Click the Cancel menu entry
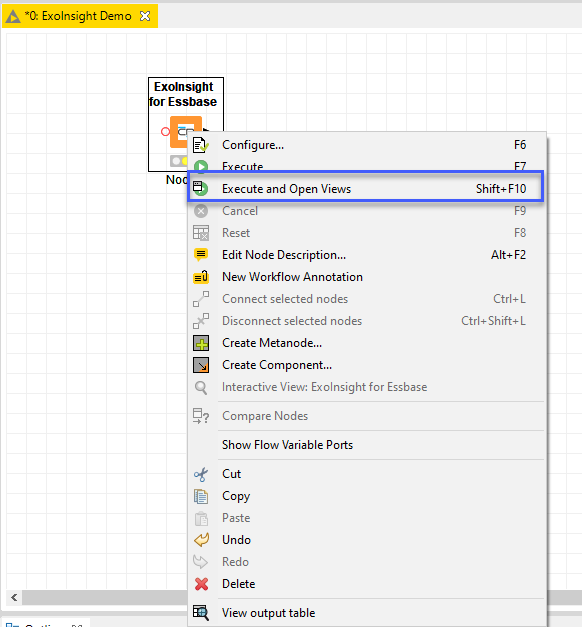582x627 pixels. click(366, 211)
